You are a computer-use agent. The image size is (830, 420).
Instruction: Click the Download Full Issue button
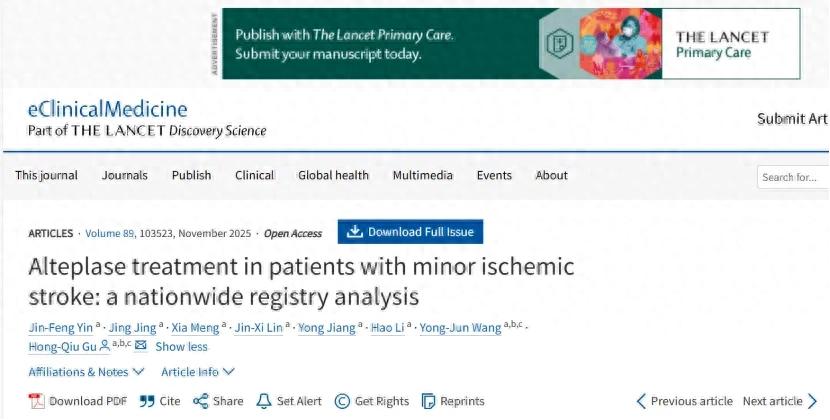410,232
